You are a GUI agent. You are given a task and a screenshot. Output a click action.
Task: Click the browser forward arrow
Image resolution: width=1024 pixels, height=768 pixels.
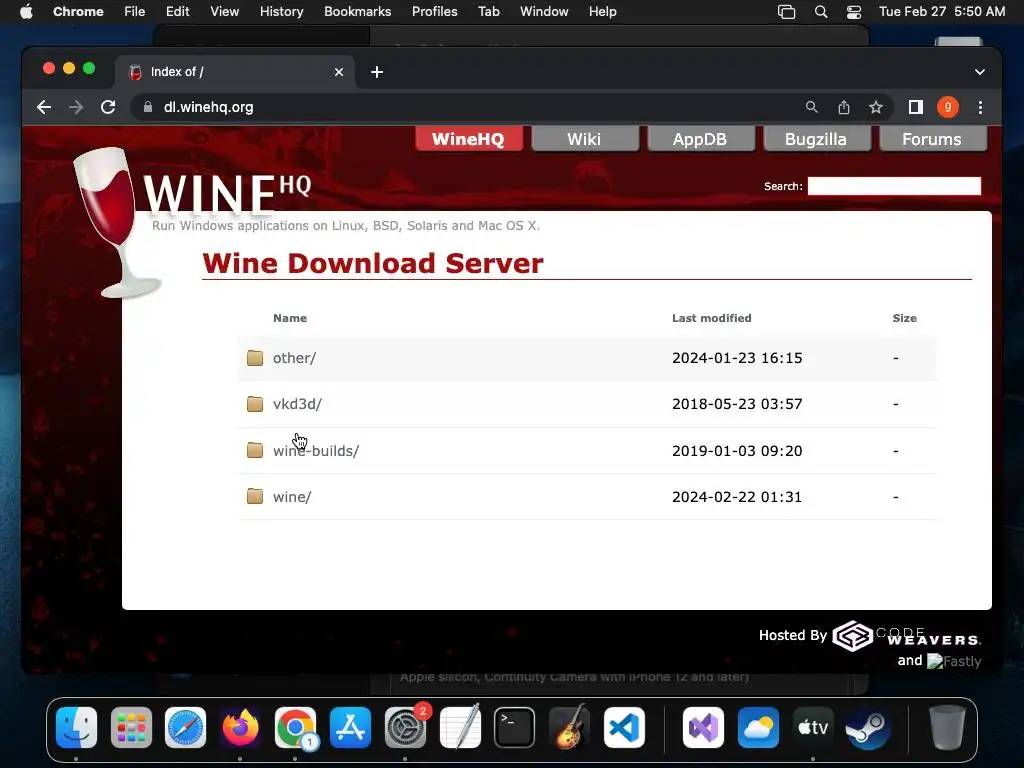coord(76,107)
